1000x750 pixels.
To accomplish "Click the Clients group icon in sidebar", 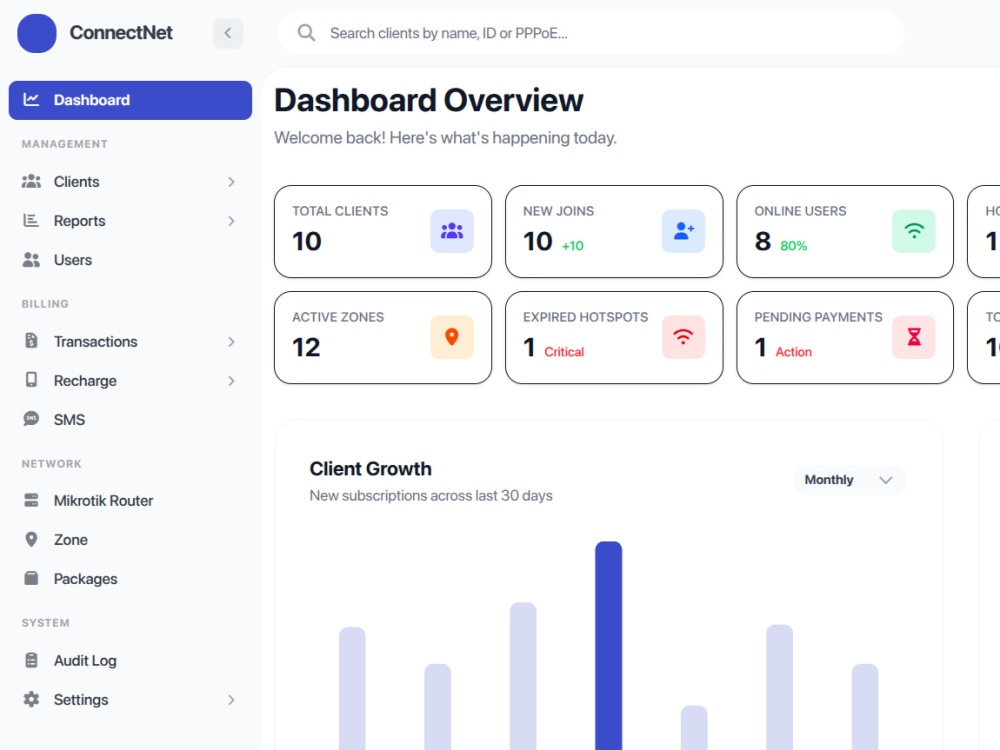I will (x=31, y=182).
